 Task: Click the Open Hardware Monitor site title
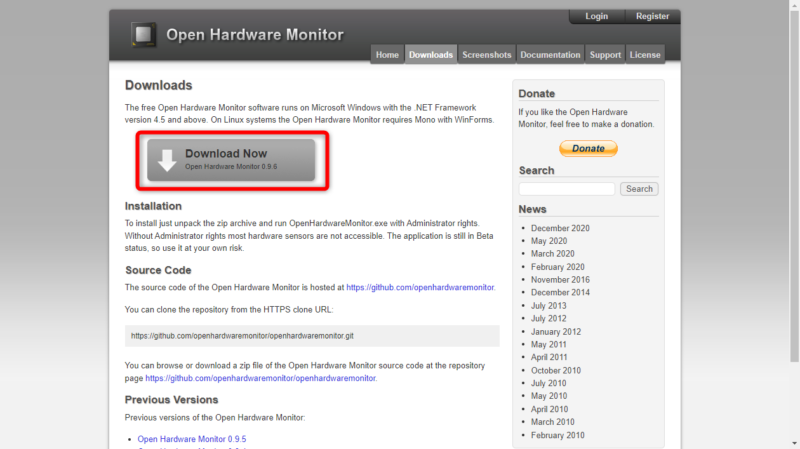point(255,35)
